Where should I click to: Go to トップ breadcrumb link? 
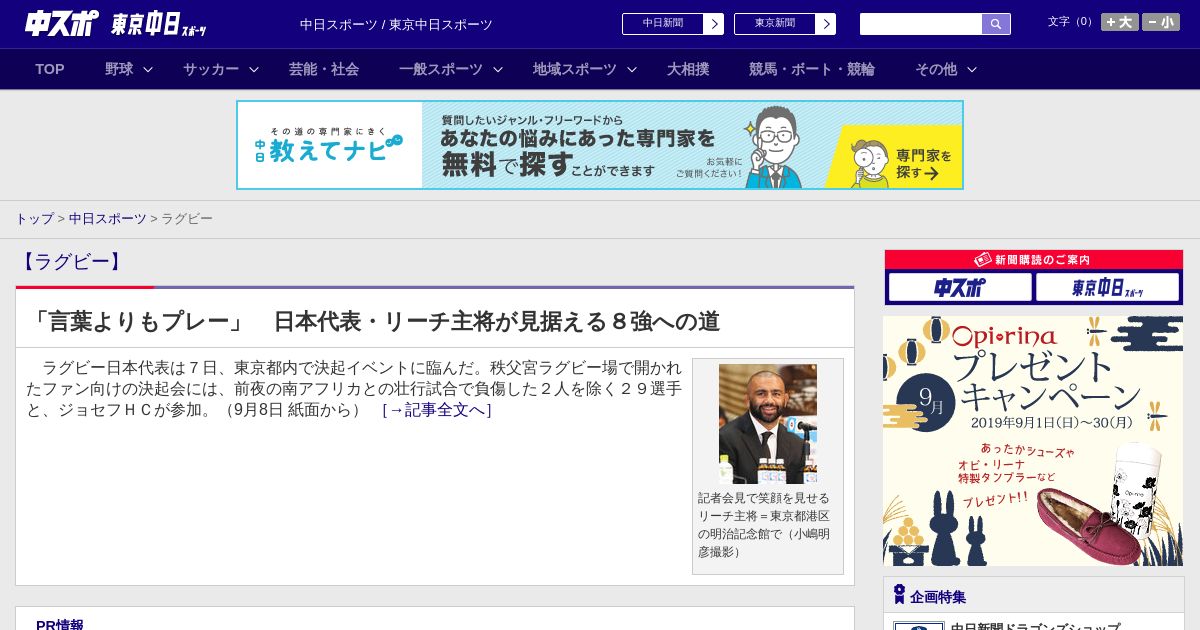tap(35, 219)
